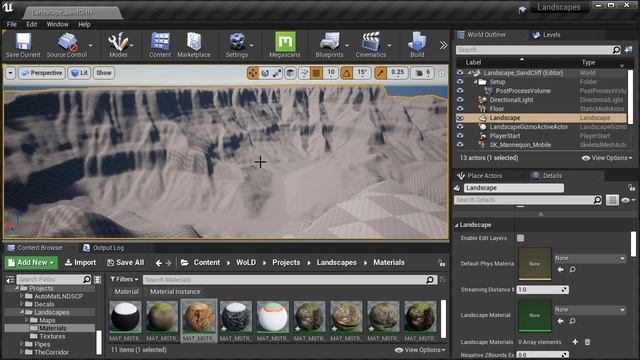Click the Save All button
The width and height of the screenshot is (640, 360).
tap(125, 263)
